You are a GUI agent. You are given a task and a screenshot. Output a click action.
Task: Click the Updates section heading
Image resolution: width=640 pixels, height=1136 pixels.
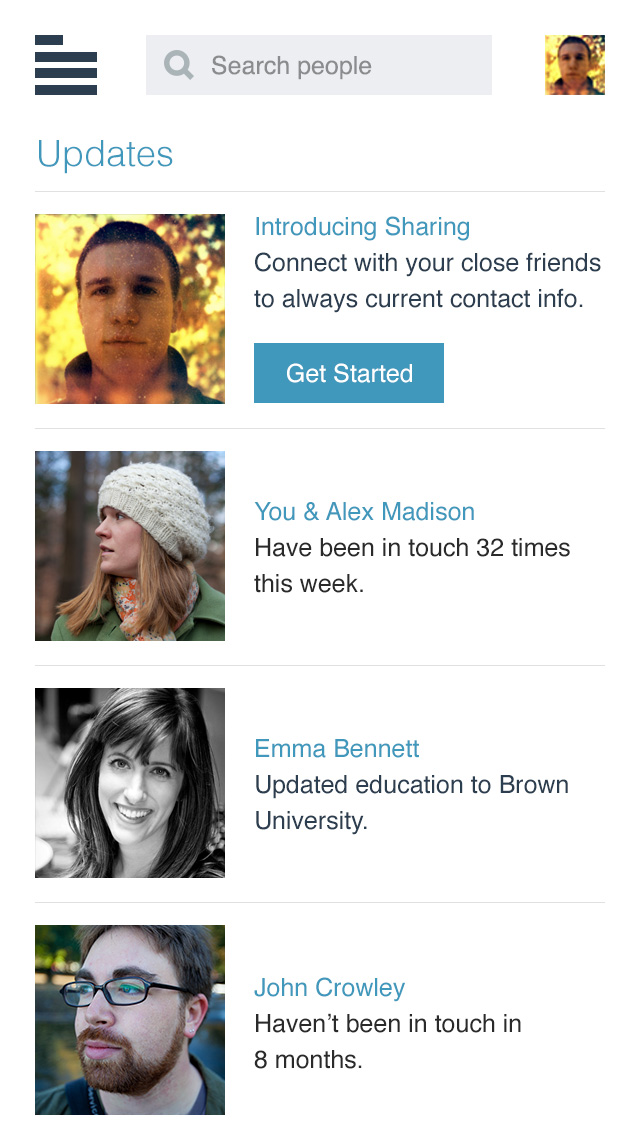[x=105, y=154]
